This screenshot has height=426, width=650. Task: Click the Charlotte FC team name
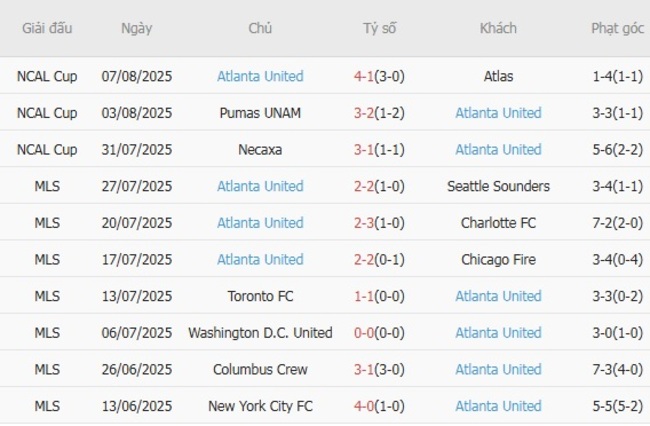click(498, 223)
